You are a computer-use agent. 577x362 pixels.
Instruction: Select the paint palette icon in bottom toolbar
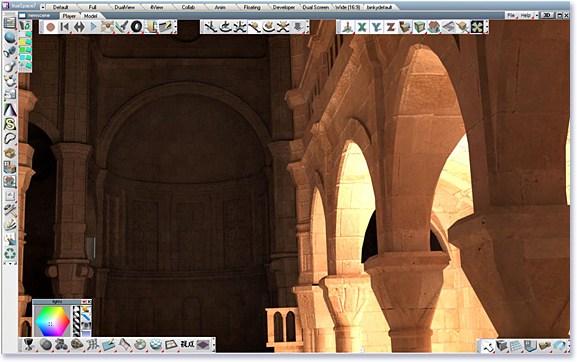(140, 345)
